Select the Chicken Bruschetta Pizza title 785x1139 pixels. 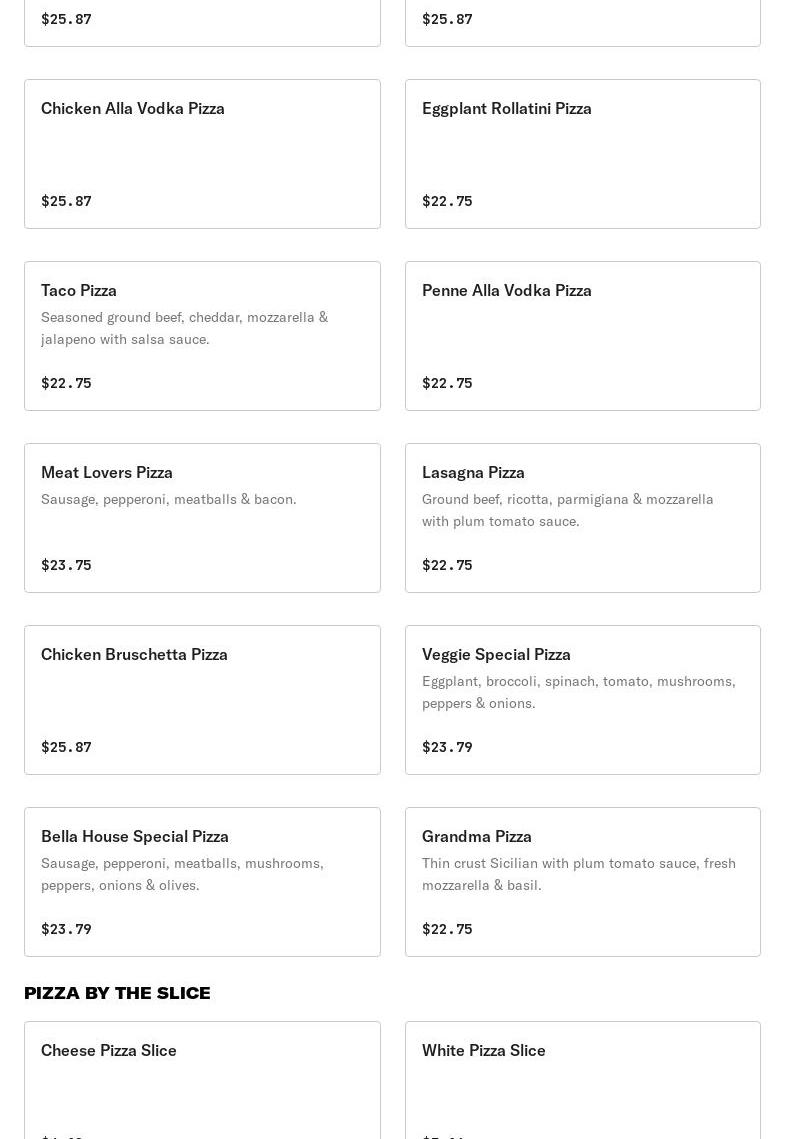click(x=134, y=654)
